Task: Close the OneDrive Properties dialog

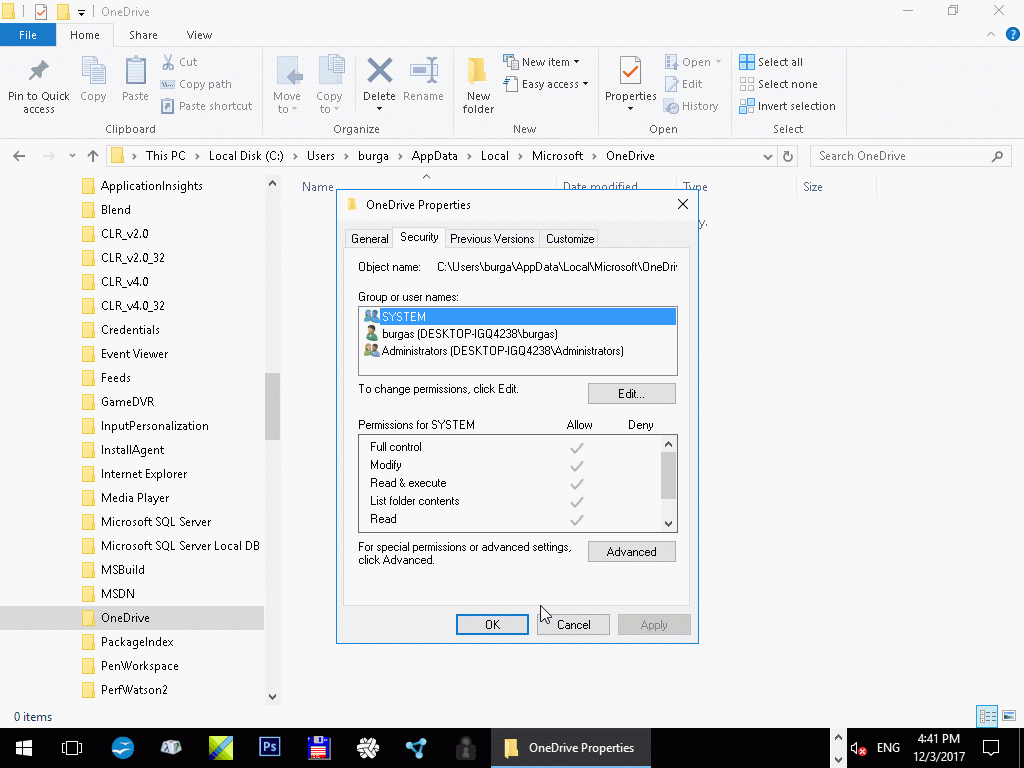Action: pyautogui.click(x=683, y=204)
